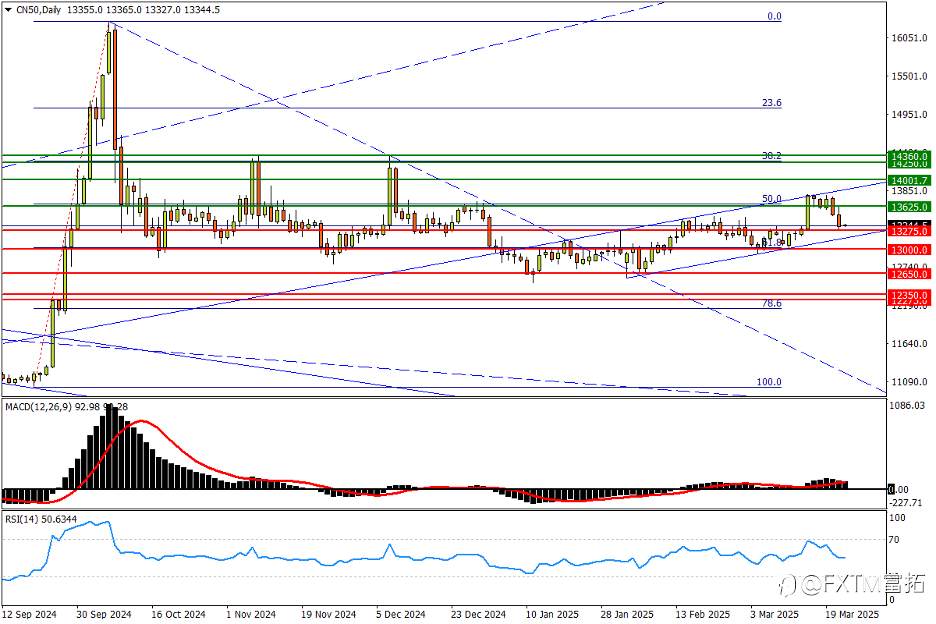
Task: Click the 30 Sep 2024 date label
Action: click(x=104, y=614)
